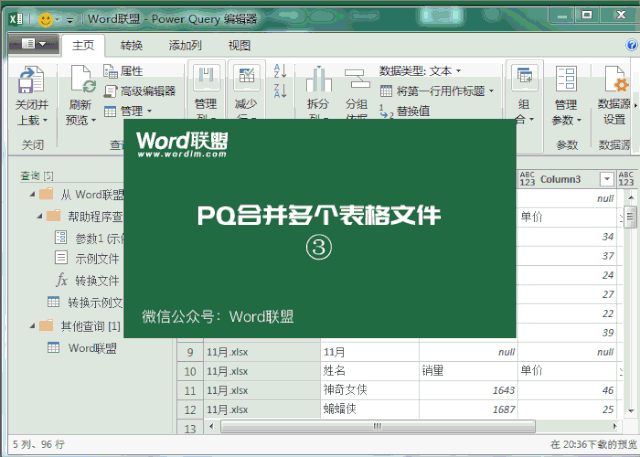Click the Group By (分组依据) icon
This screenshot has width=640, height=457.
coord(357,79)
